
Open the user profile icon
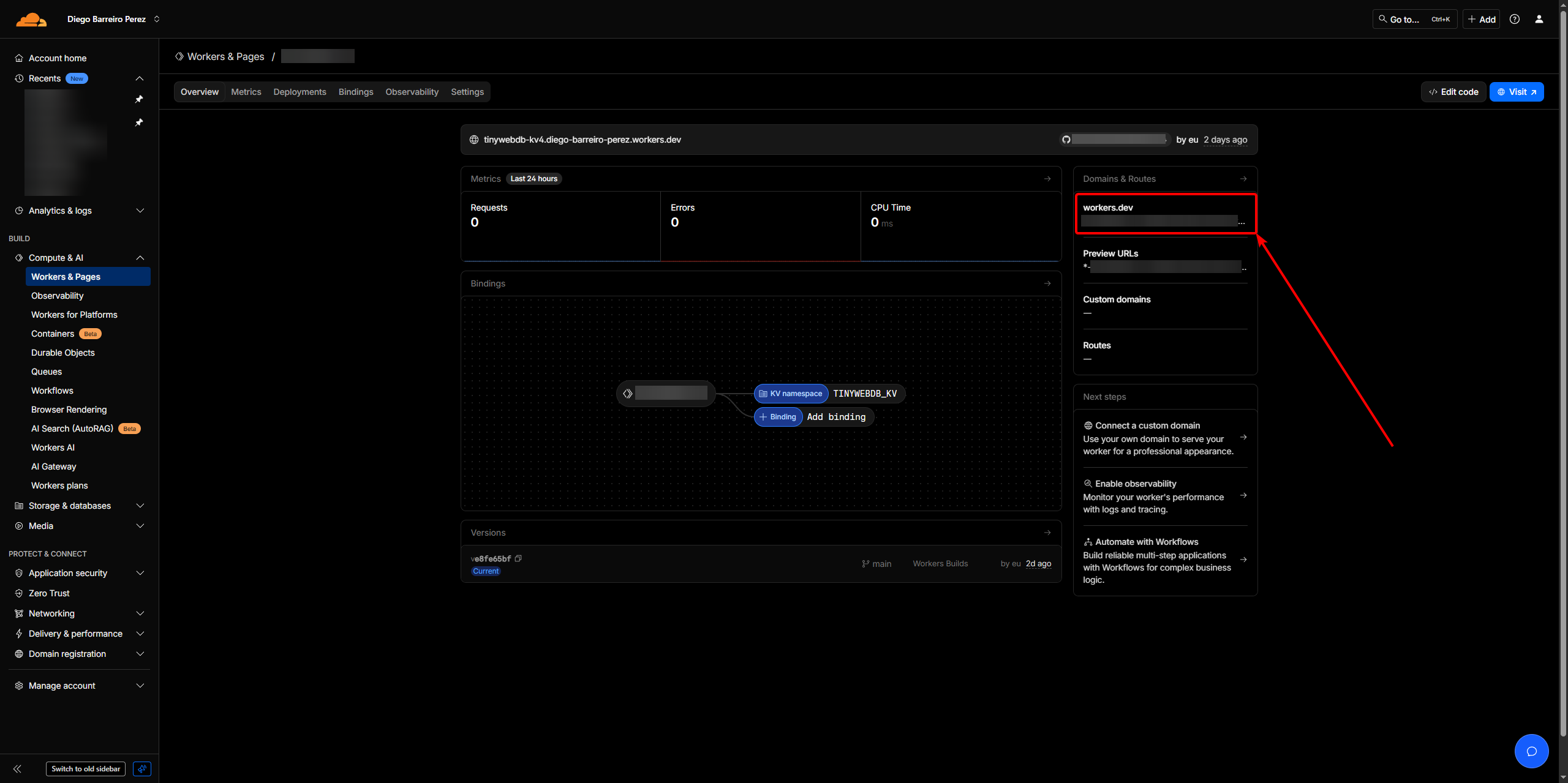point(1539,20)
